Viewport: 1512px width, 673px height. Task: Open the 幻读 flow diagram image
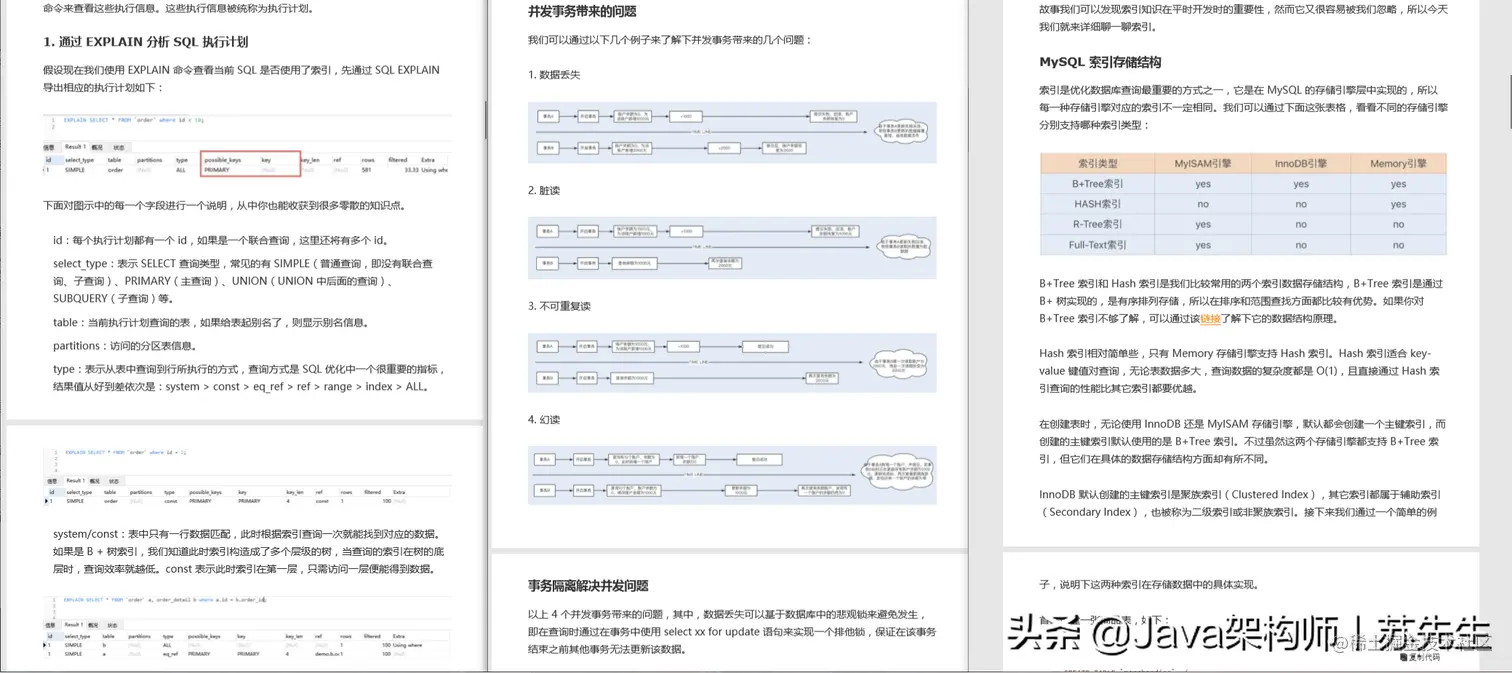pos(732,476)
